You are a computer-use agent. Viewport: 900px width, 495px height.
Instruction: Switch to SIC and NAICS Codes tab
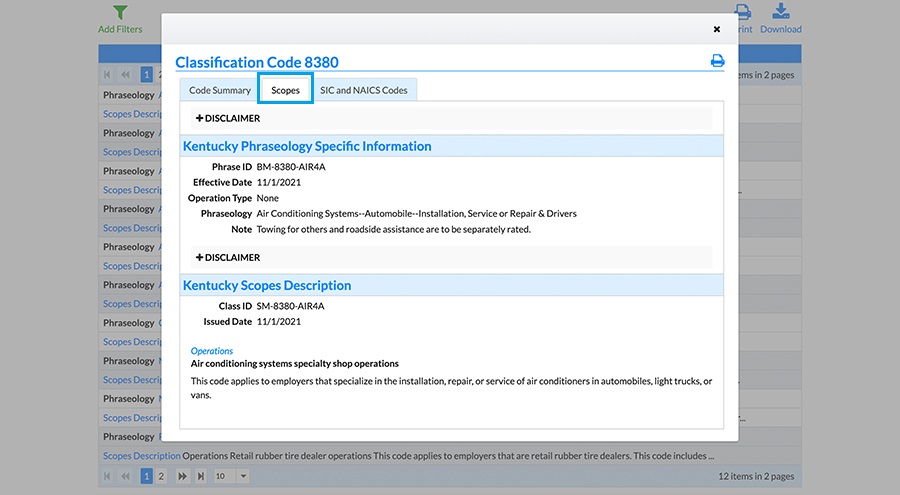364,90
